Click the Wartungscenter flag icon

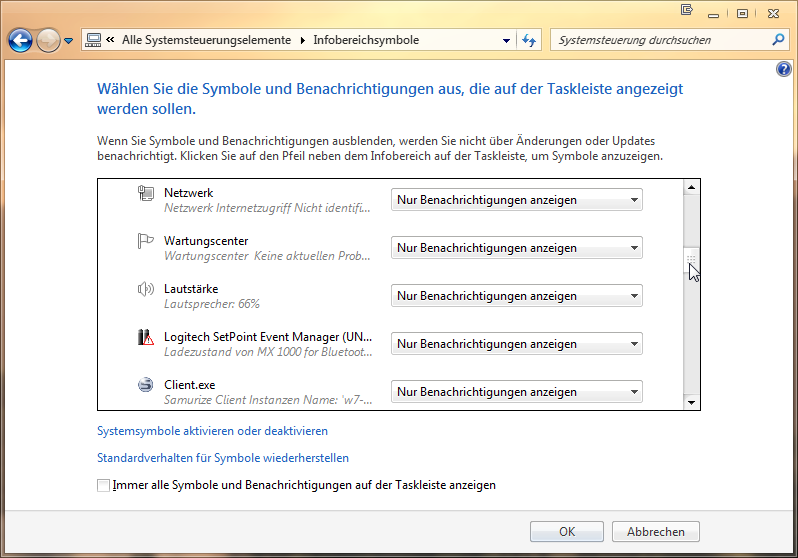click(x=146, y=241)
